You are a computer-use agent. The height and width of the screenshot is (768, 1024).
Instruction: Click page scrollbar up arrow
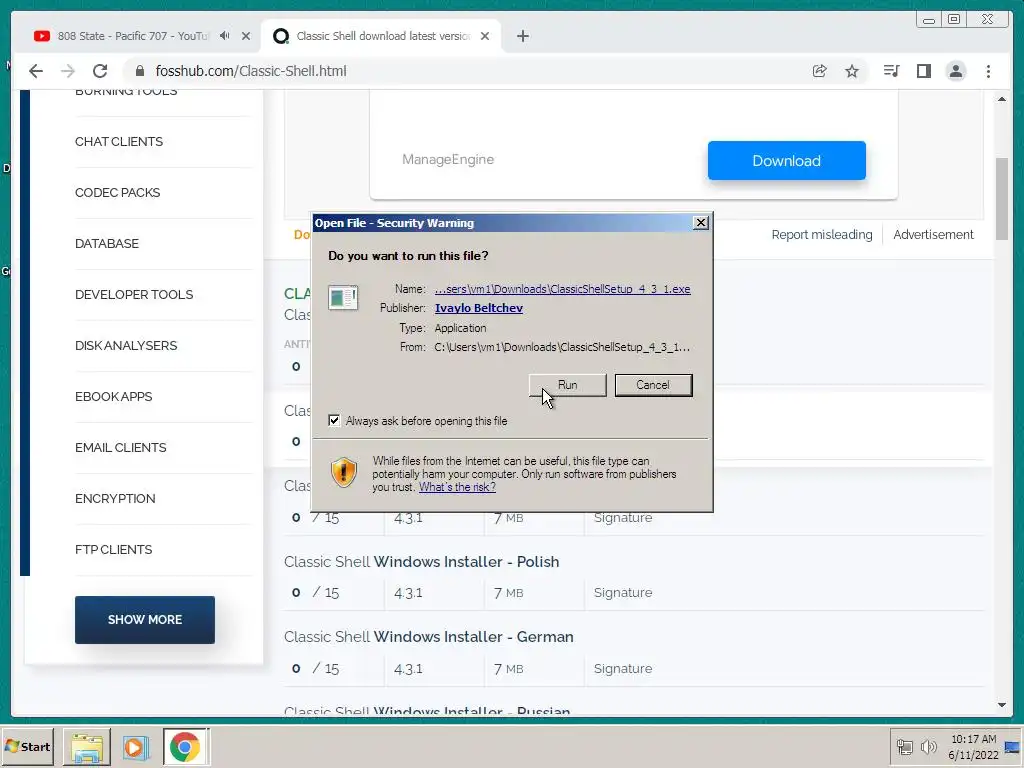click(1002, 99)
